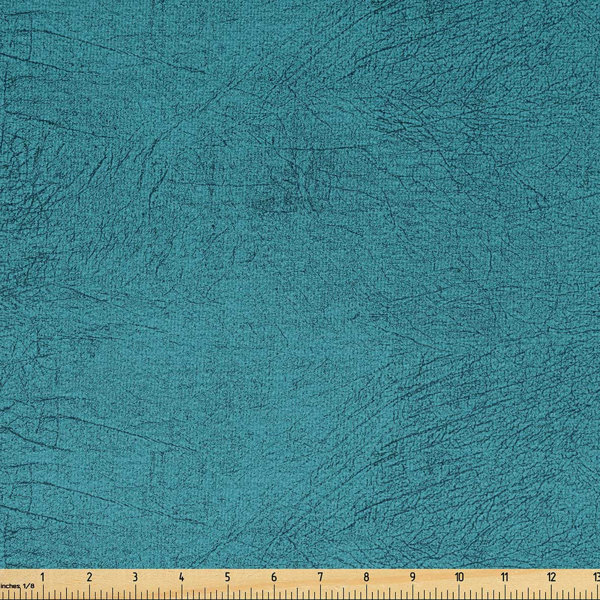This screenshot has height=600, width=600.
Task: Select the ruler number 3
Action: [x=135, y=577]
